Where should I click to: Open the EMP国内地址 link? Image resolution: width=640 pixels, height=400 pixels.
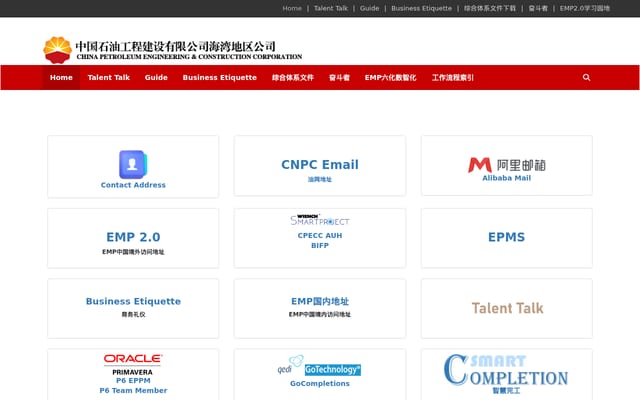(x=320, y=301)
